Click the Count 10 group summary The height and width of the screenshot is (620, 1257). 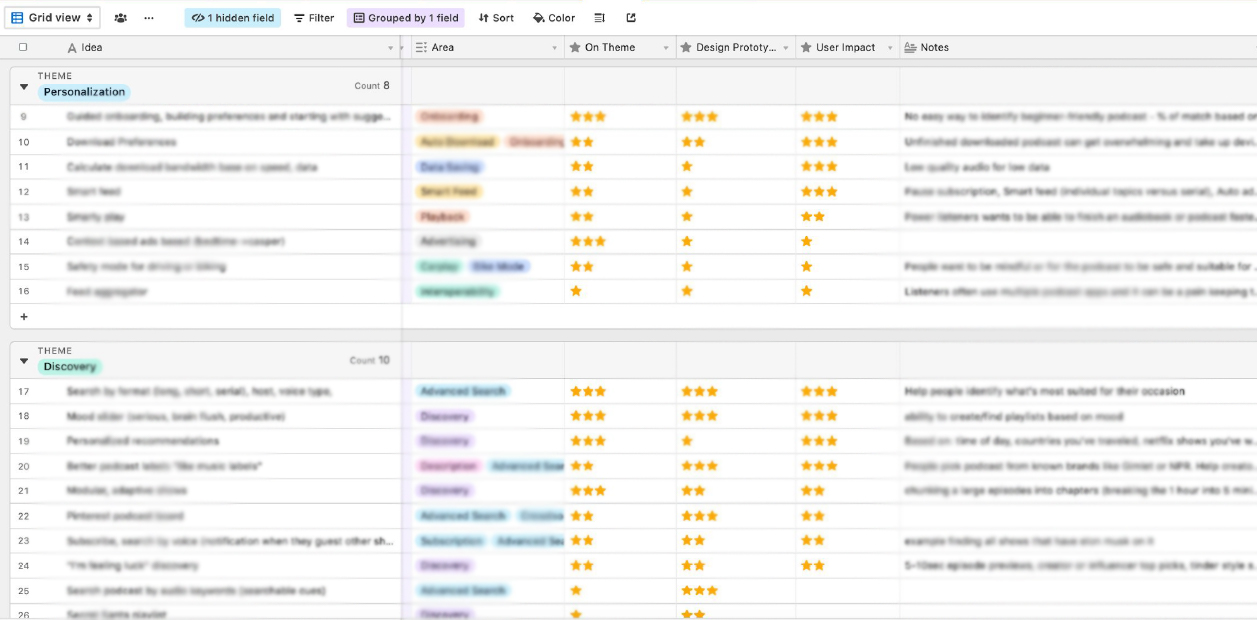(x=370, y=360)
